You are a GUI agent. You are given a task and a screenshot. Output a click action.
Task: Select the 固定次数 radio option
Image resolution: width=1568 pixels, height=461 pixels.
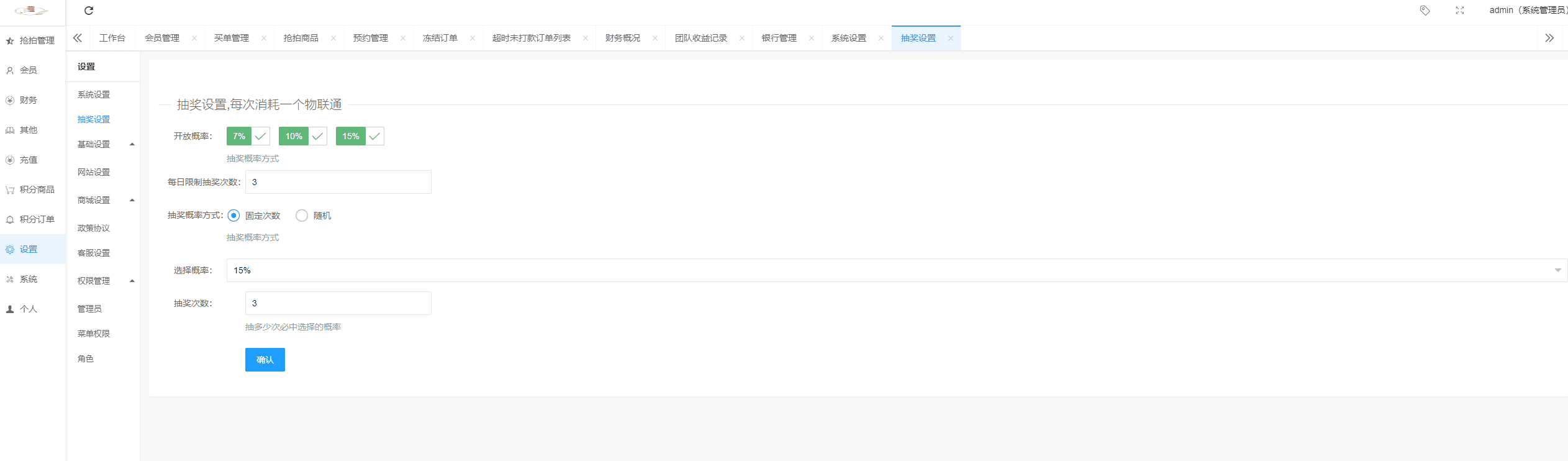(233, 216)
